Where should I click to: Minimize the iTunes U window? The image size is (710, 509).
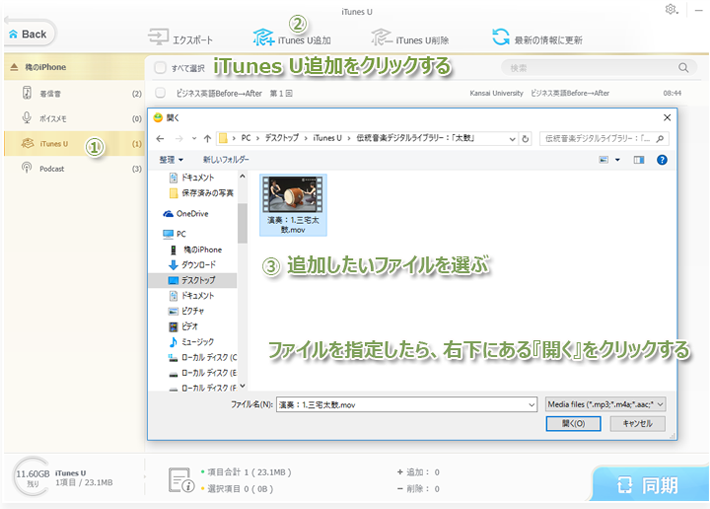699,10
